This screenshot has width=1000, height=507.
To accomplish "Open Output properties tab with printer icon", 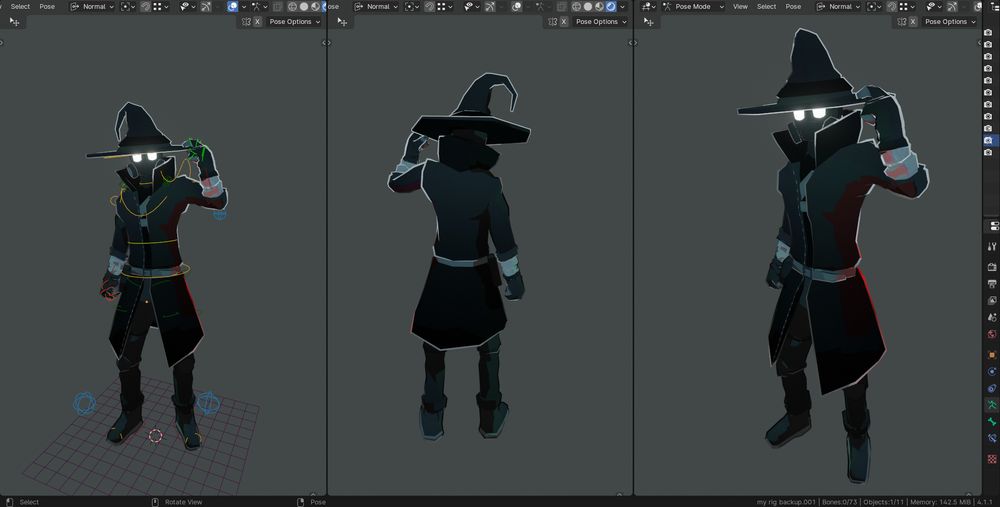I will (x=992, y=284).
